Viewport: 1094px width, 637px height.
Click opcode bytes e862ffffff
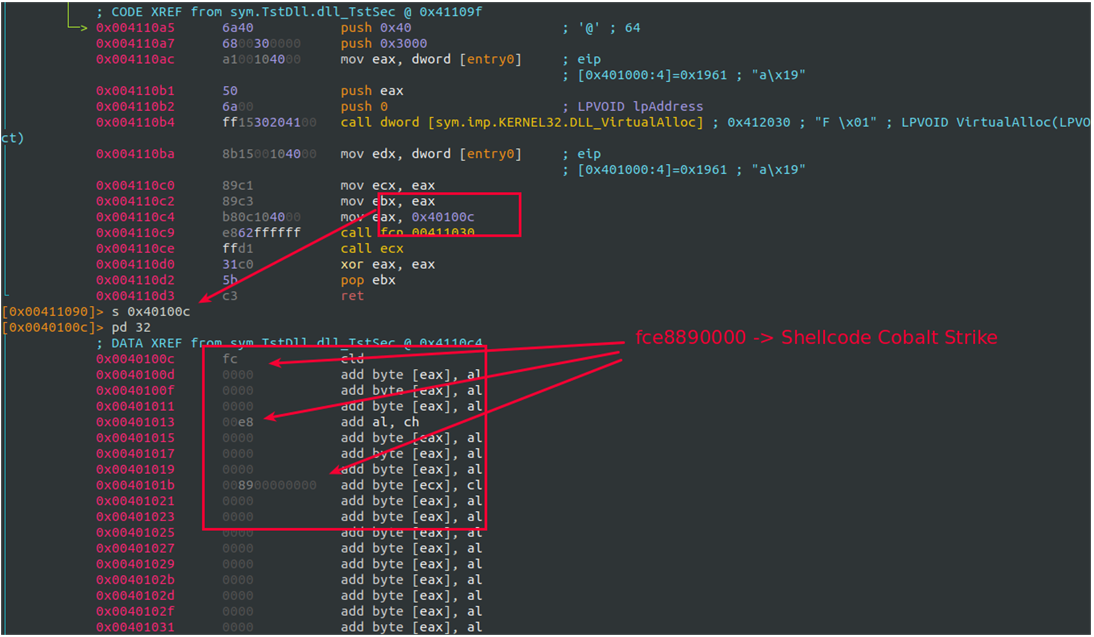pyautogui.click(x=262, y=232)
